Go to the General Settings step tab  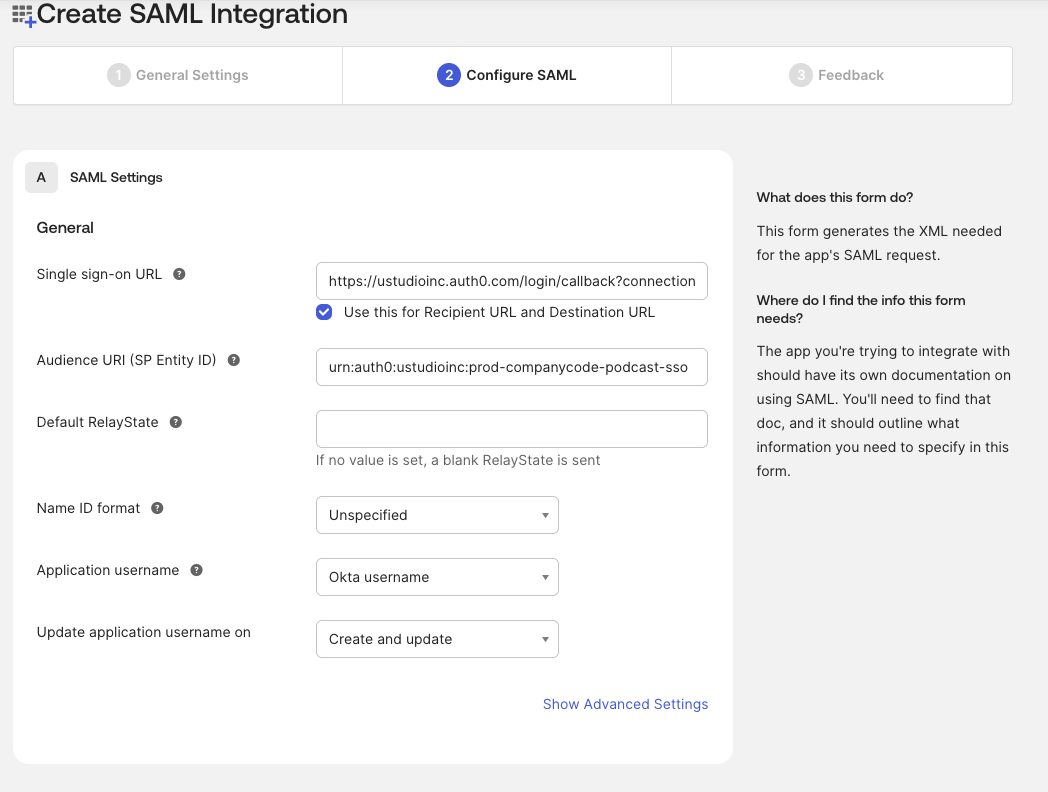tap(178, 75)
